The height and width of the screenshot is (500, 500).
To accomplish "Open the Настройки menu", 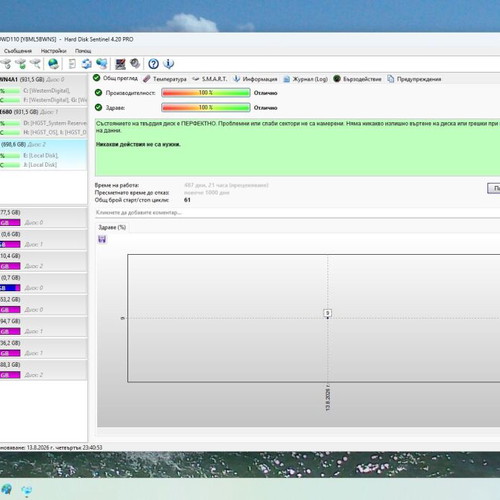I will coord(53,51).
